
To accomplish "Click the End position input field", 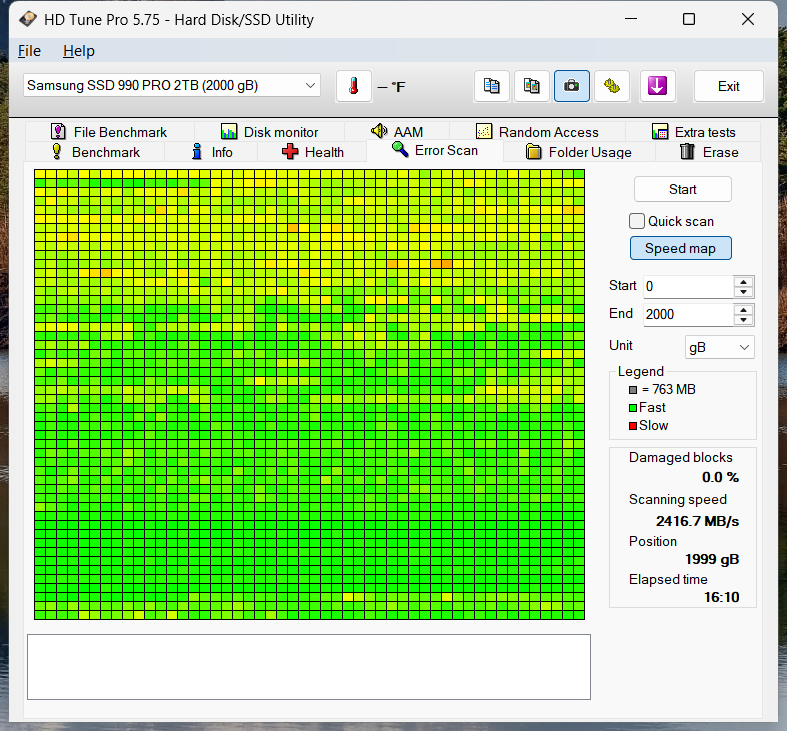I will point(688,314).
